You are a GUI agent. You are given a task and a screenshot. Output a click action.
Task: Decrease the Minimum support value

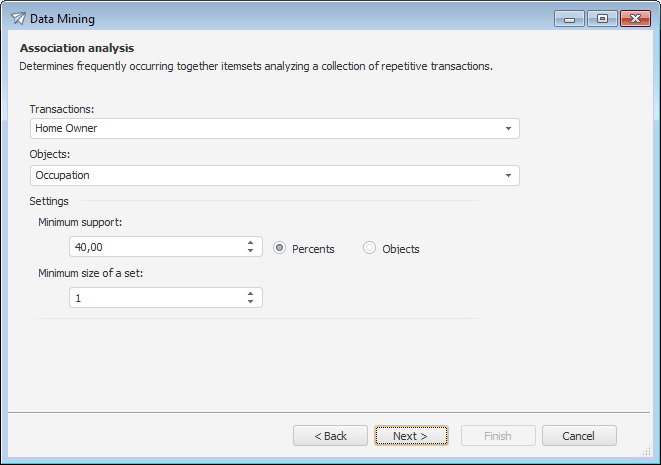[x=250, y=251]
